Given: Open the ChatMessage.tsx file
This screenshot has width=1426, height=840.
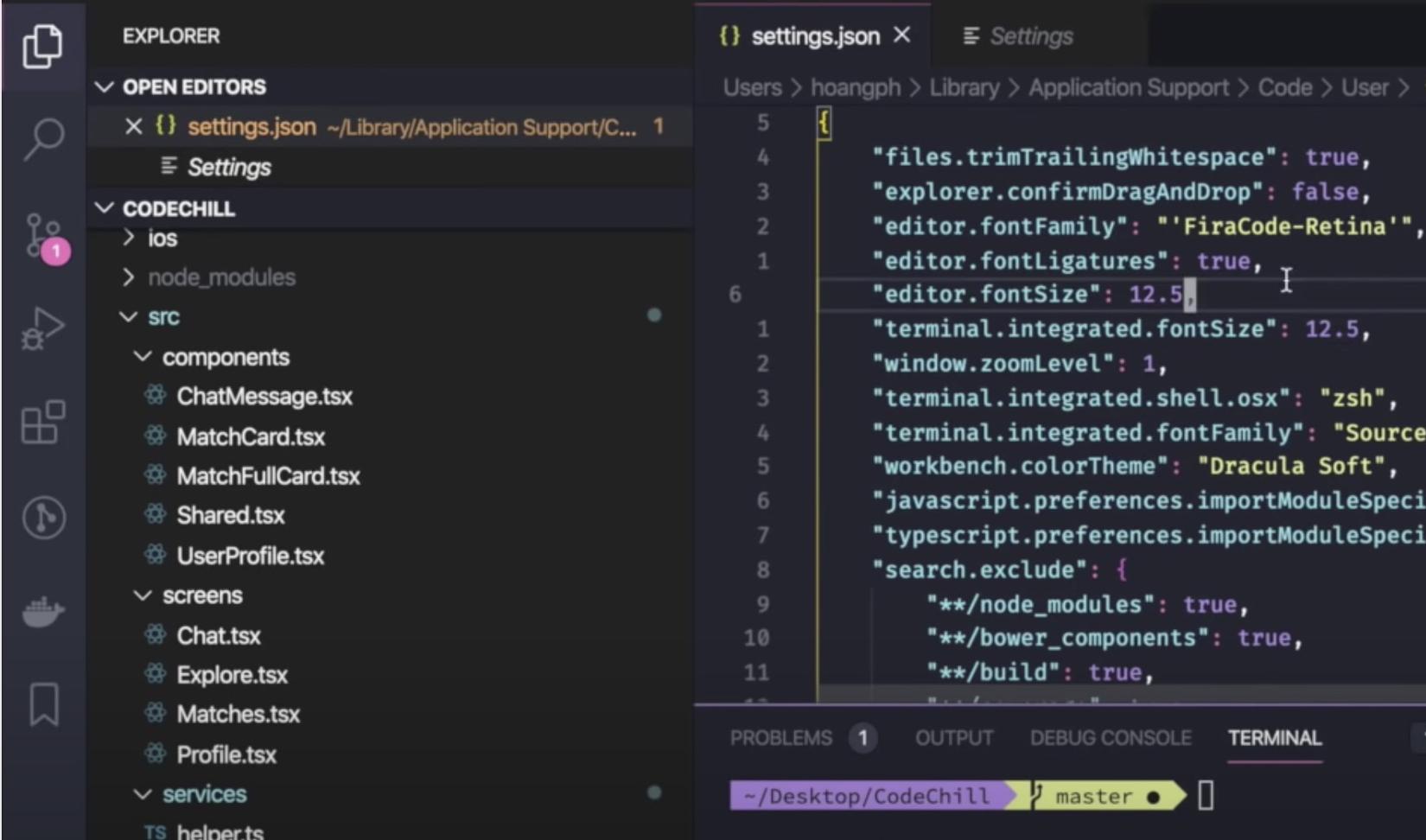Looking at the screenshot, I should pyautogui.click(x=264, y=397).
